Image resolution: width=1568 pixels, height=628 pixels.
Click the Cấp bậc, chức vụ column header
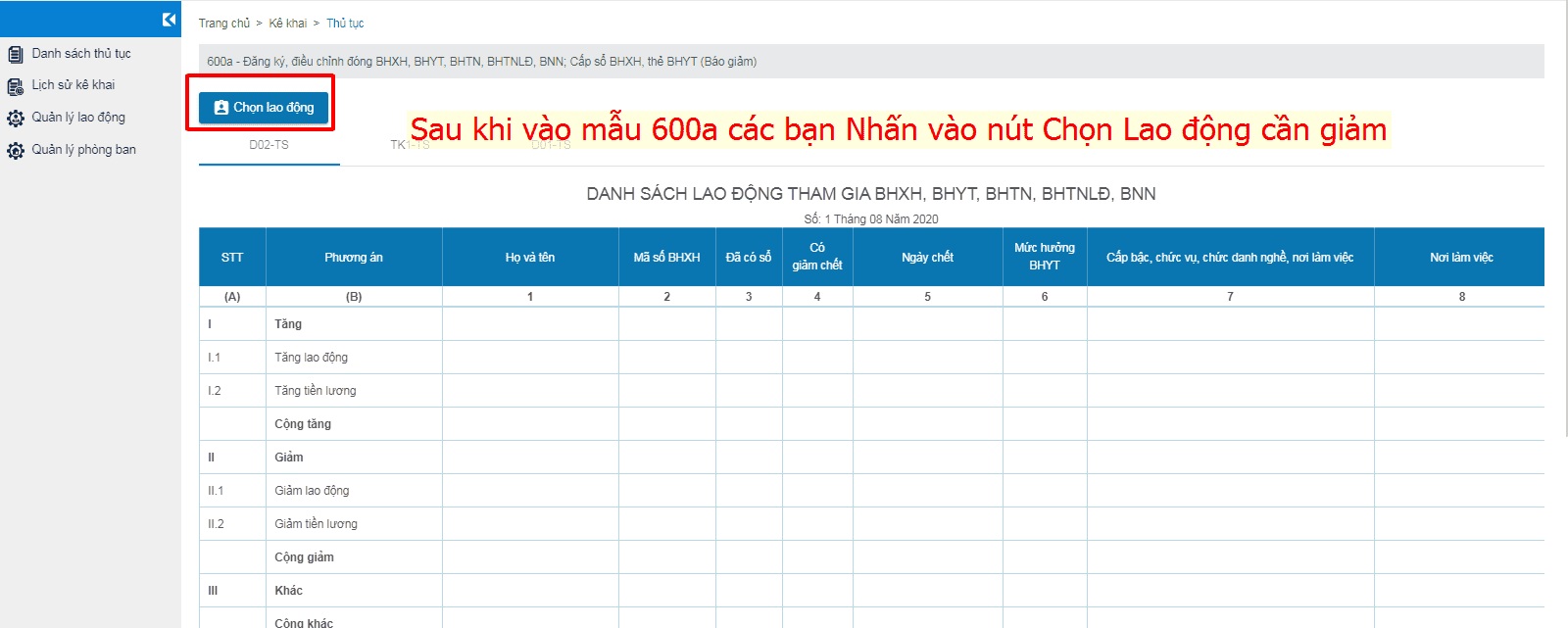pos(1230,258)
